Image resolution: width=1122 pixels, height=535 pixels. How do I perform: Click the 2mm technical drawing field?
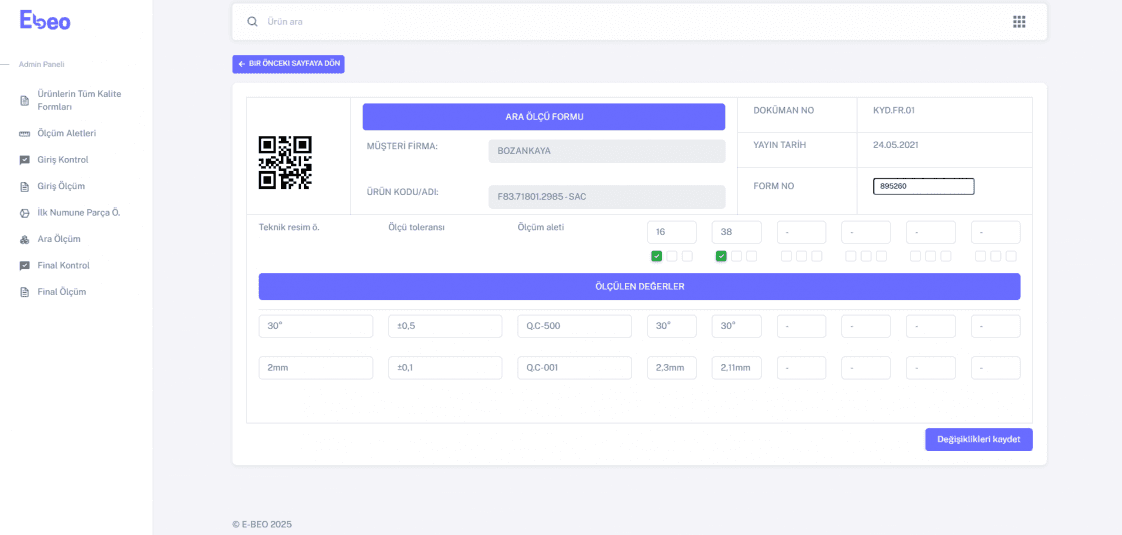[316, 368]
